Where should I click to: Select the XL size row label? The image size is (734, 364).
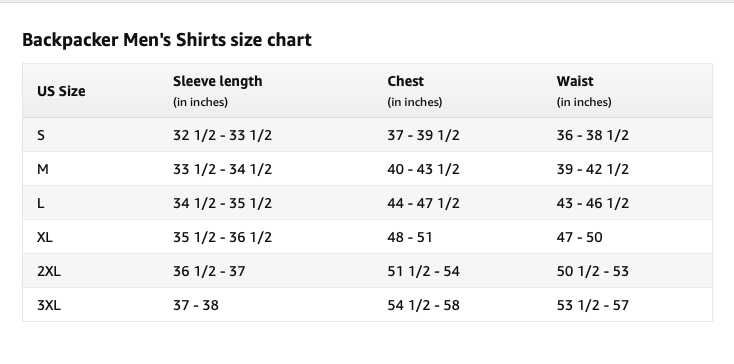click(45, 237)
